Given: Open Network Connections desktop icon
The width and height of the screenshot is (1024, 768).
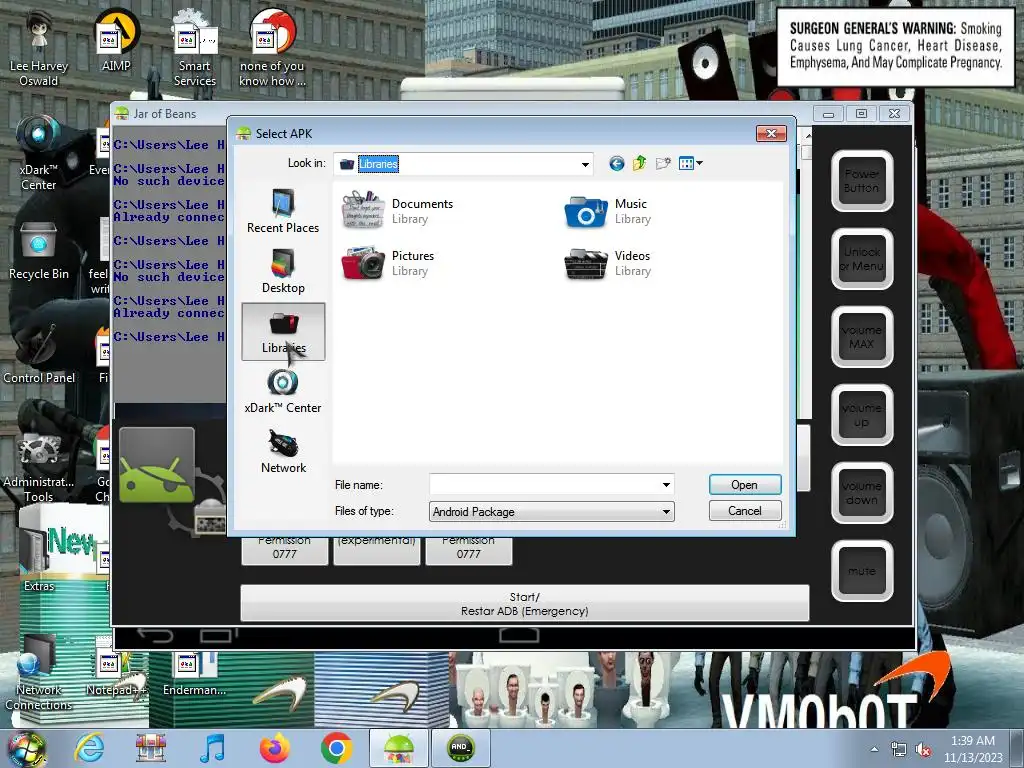Looking at the screenshot, I should click(39, 673).
